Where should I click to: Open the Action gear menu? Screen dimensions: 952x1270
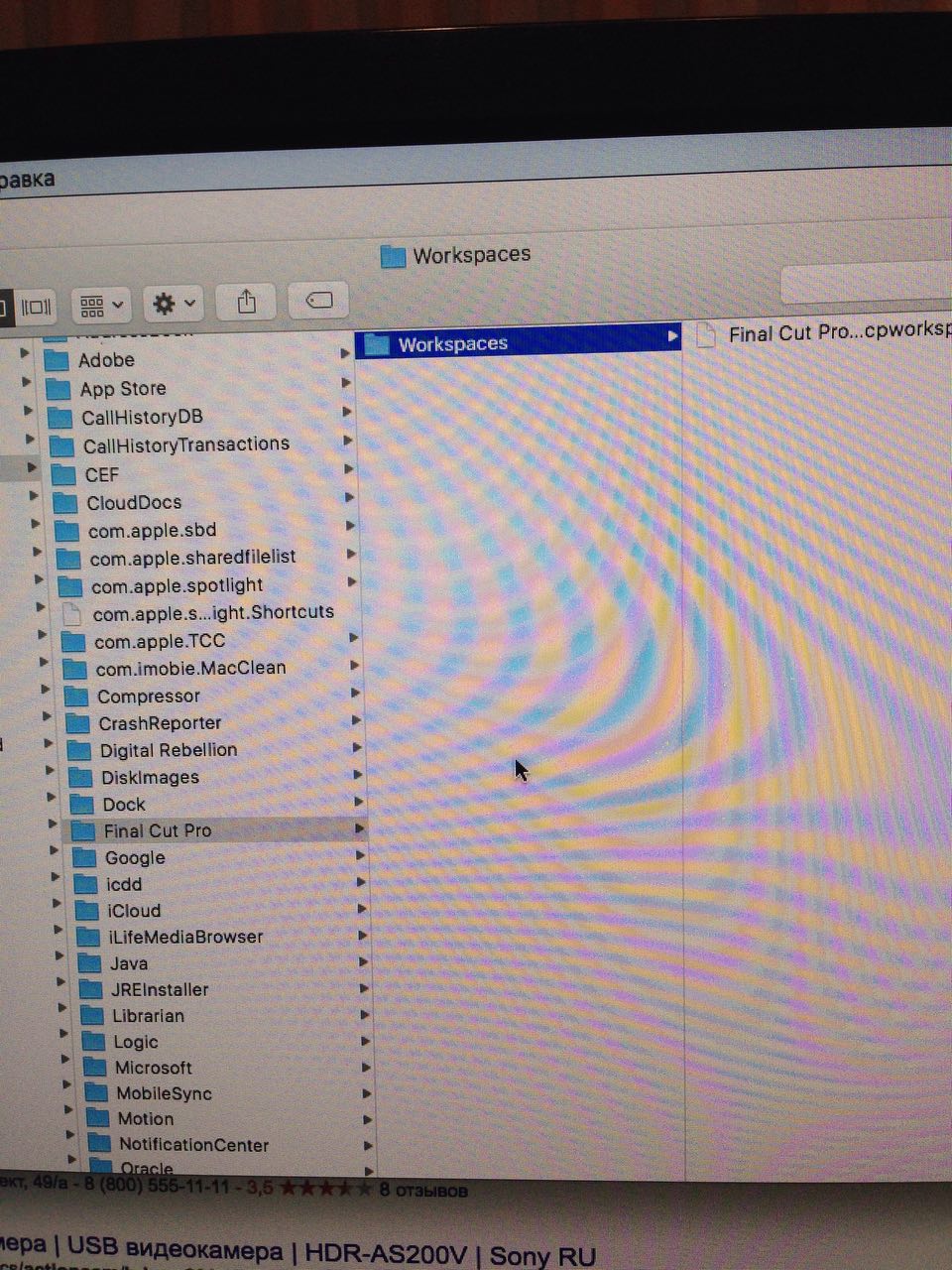pyautogui.click(x=174, y=304)
